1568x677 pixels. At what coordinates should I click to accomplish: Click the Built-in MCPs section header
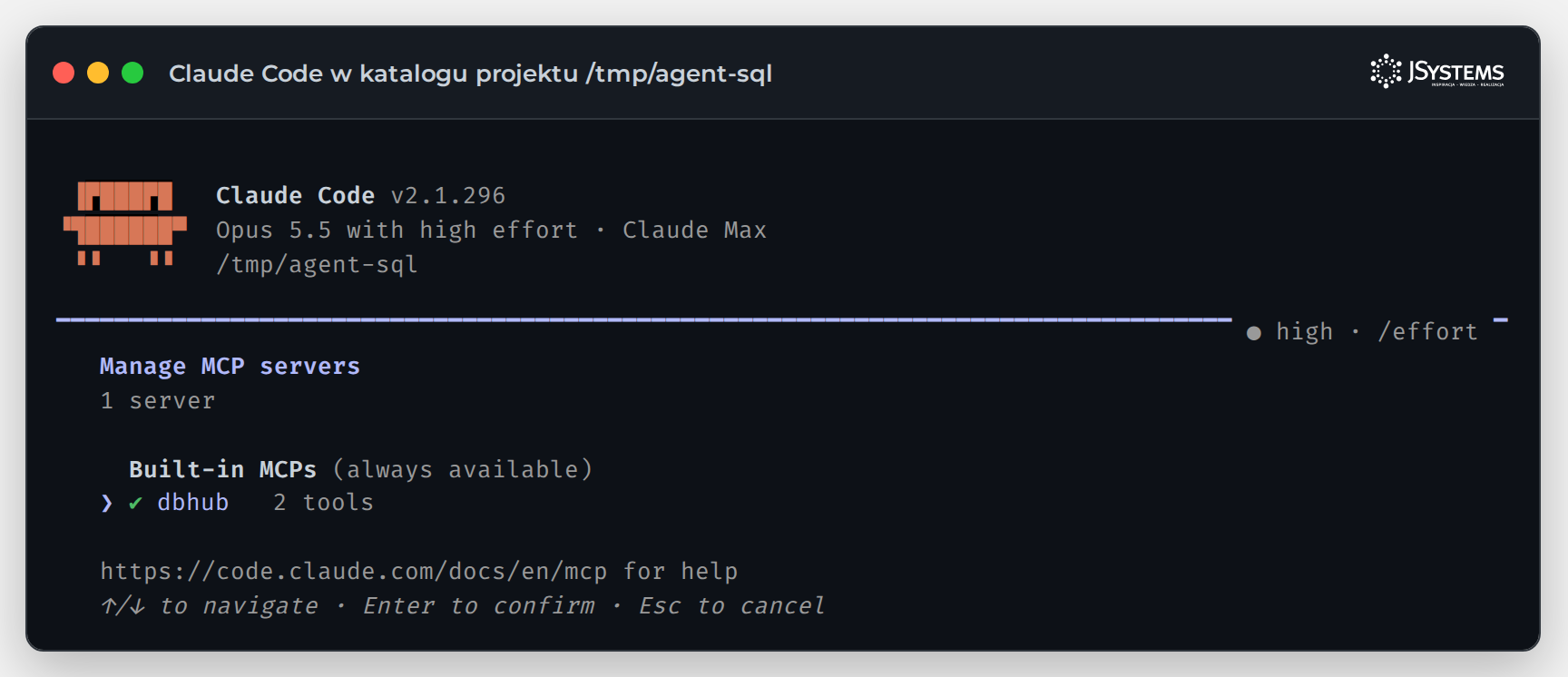click(223, 469)
